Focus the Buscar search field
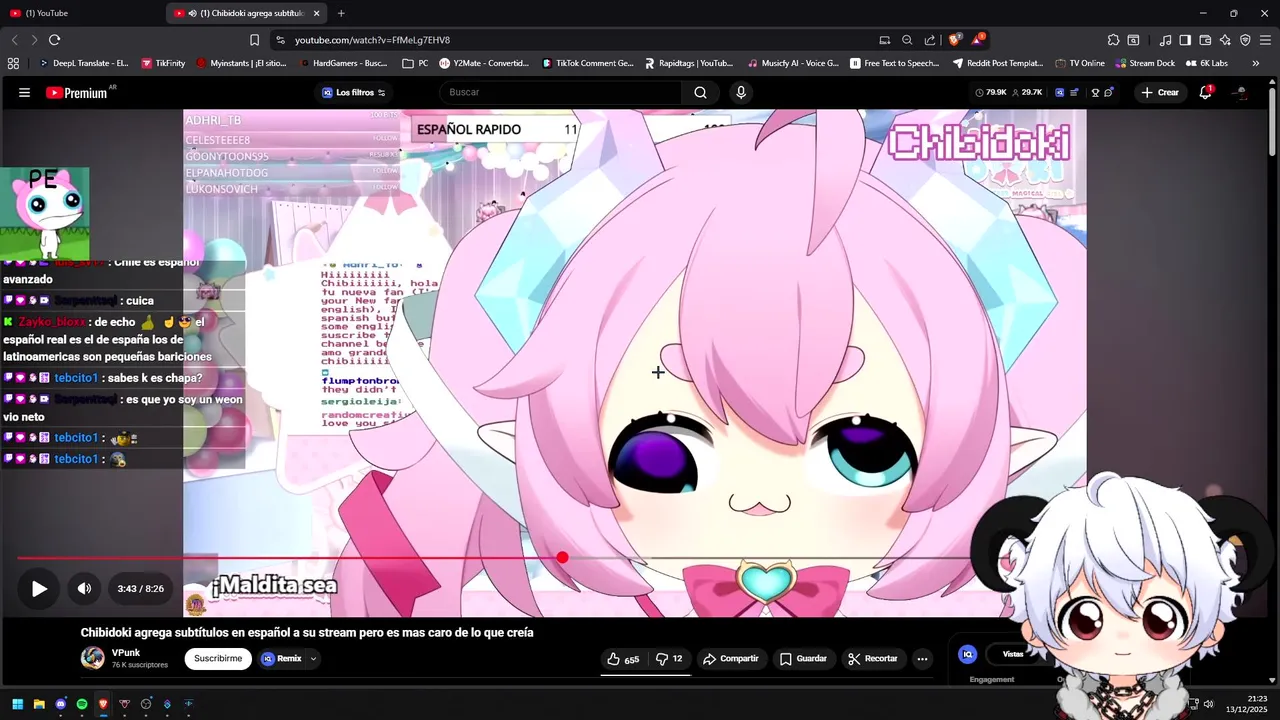 tap(560, 92)
